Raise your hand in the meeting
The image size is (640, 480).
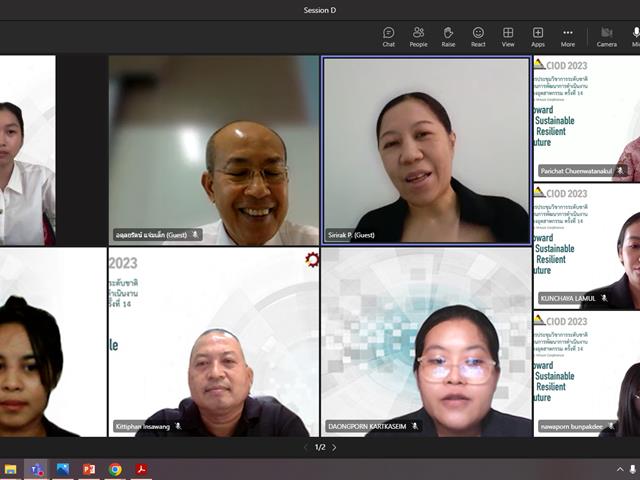pos(448,37)
